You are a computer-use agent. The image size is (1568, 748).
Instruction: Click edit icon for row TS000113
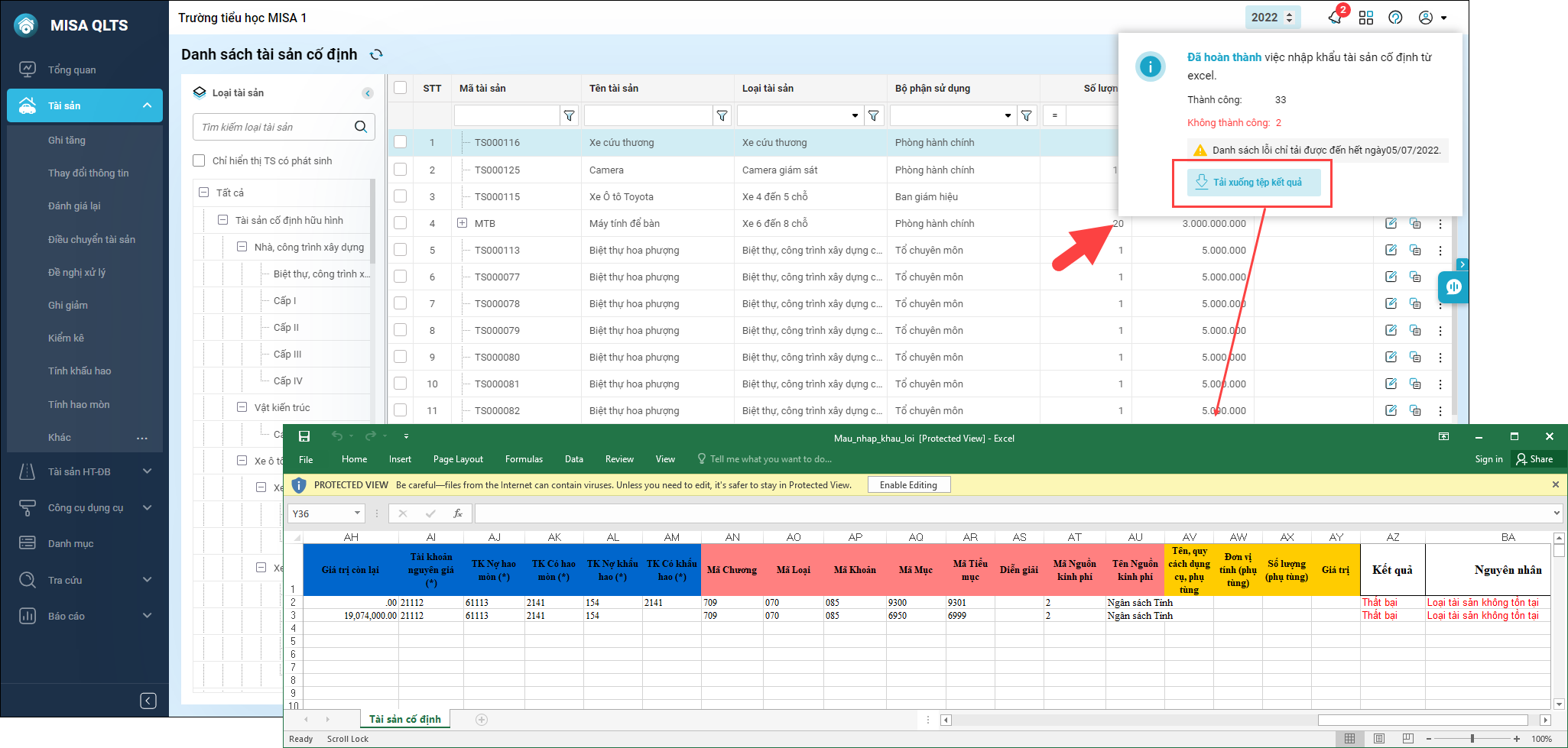click(1391, 250)
